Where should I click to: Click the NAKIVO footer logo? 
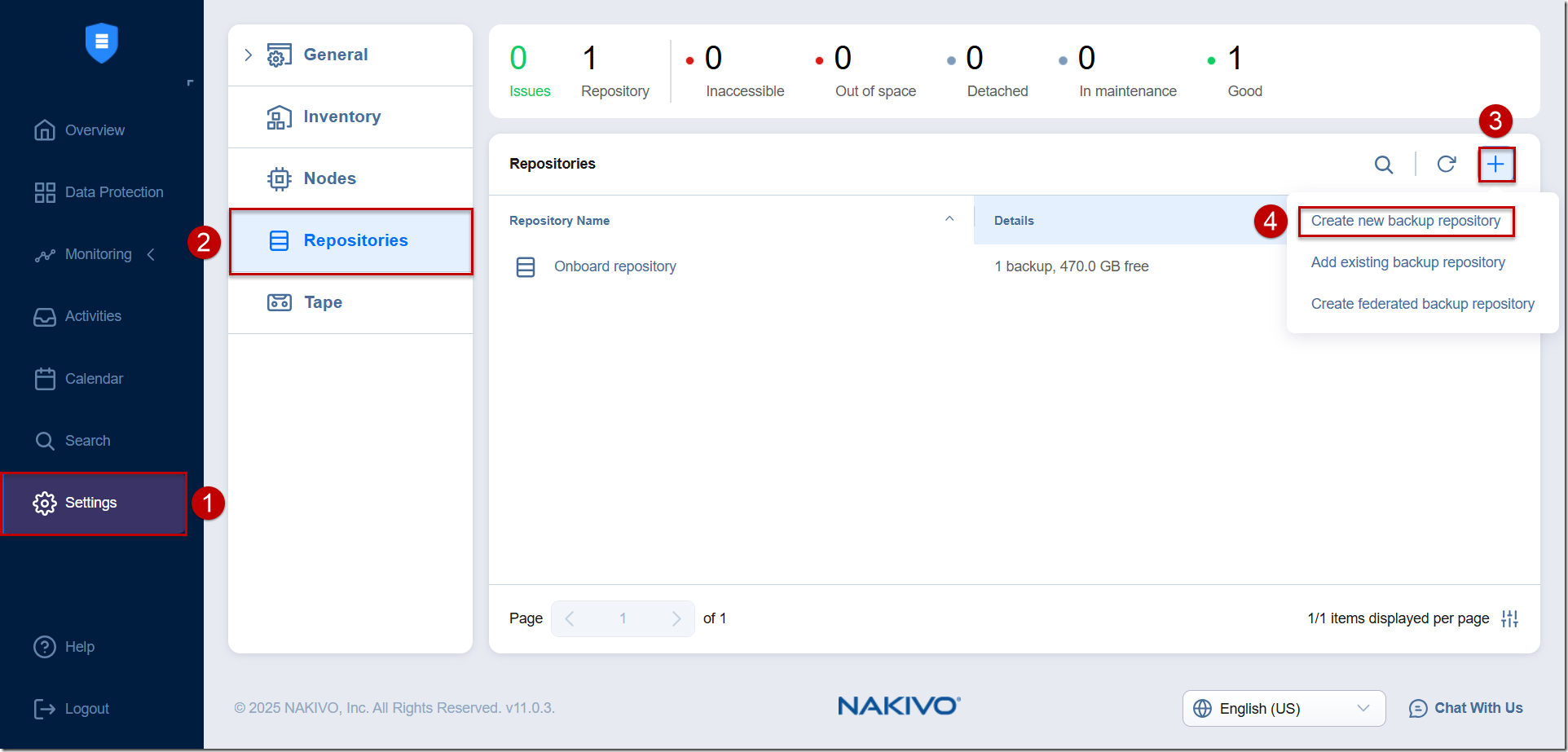pos(899,706)
